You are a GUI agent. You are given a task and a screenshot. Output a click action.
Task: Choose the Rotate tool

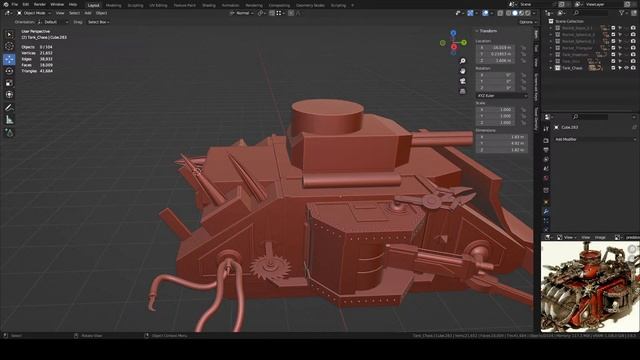[9, 71]
